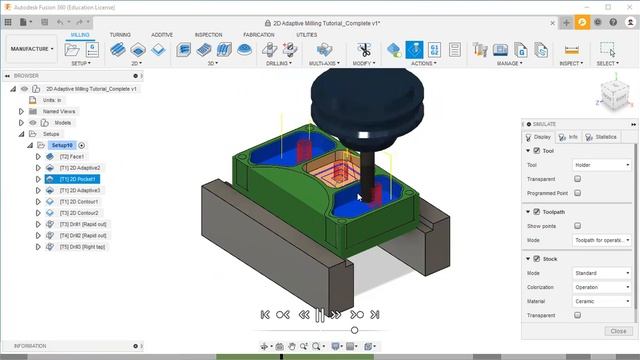Viewport: 640px width, 360px height.
Task: Open the Material Ceramic dropdown
Action: (602, 301)
